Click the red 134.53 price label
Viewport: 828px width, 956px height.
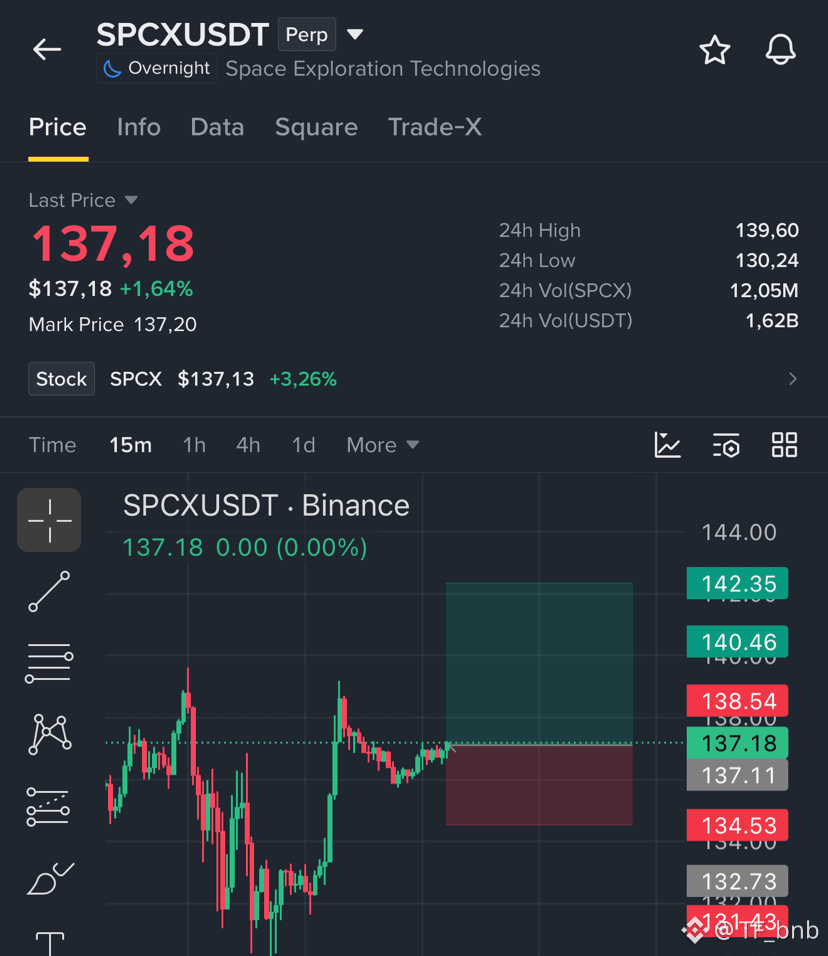[737, 826]
